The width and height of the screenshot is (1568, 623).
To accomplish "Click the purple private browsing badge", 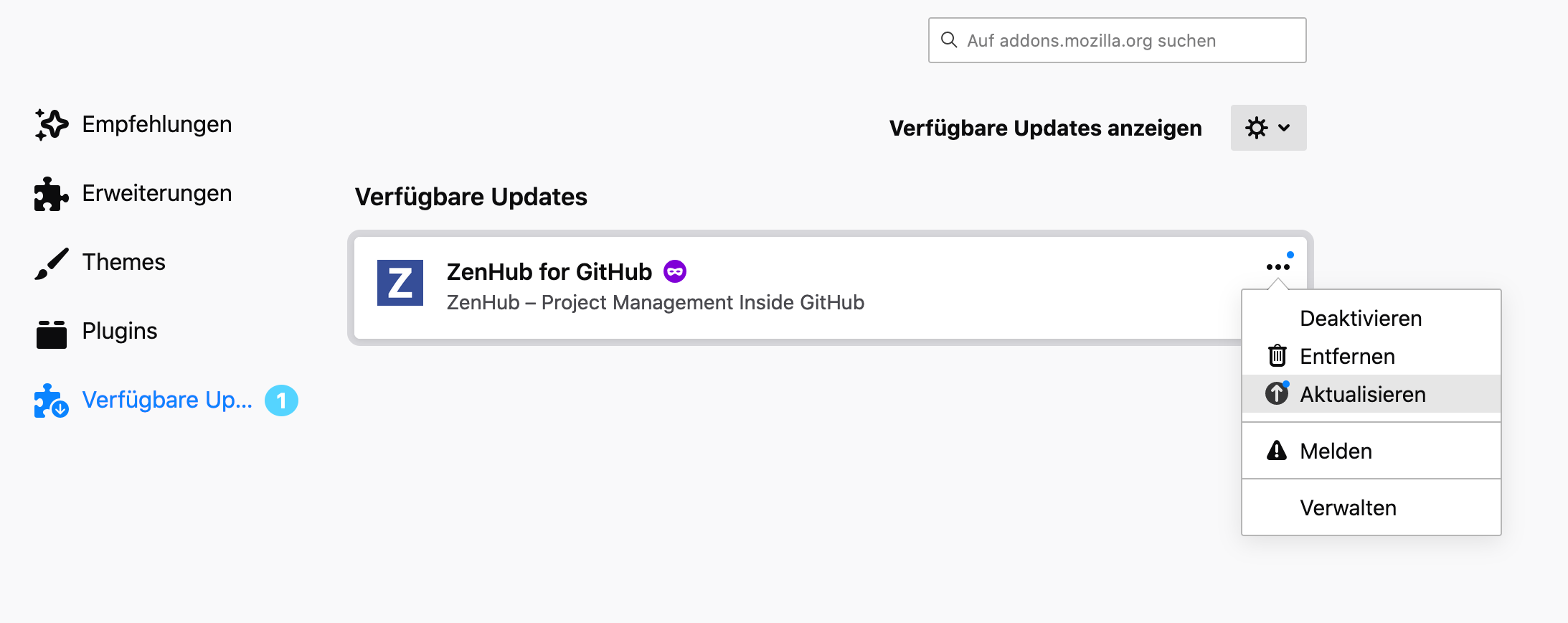I will [x=675, y=271].
